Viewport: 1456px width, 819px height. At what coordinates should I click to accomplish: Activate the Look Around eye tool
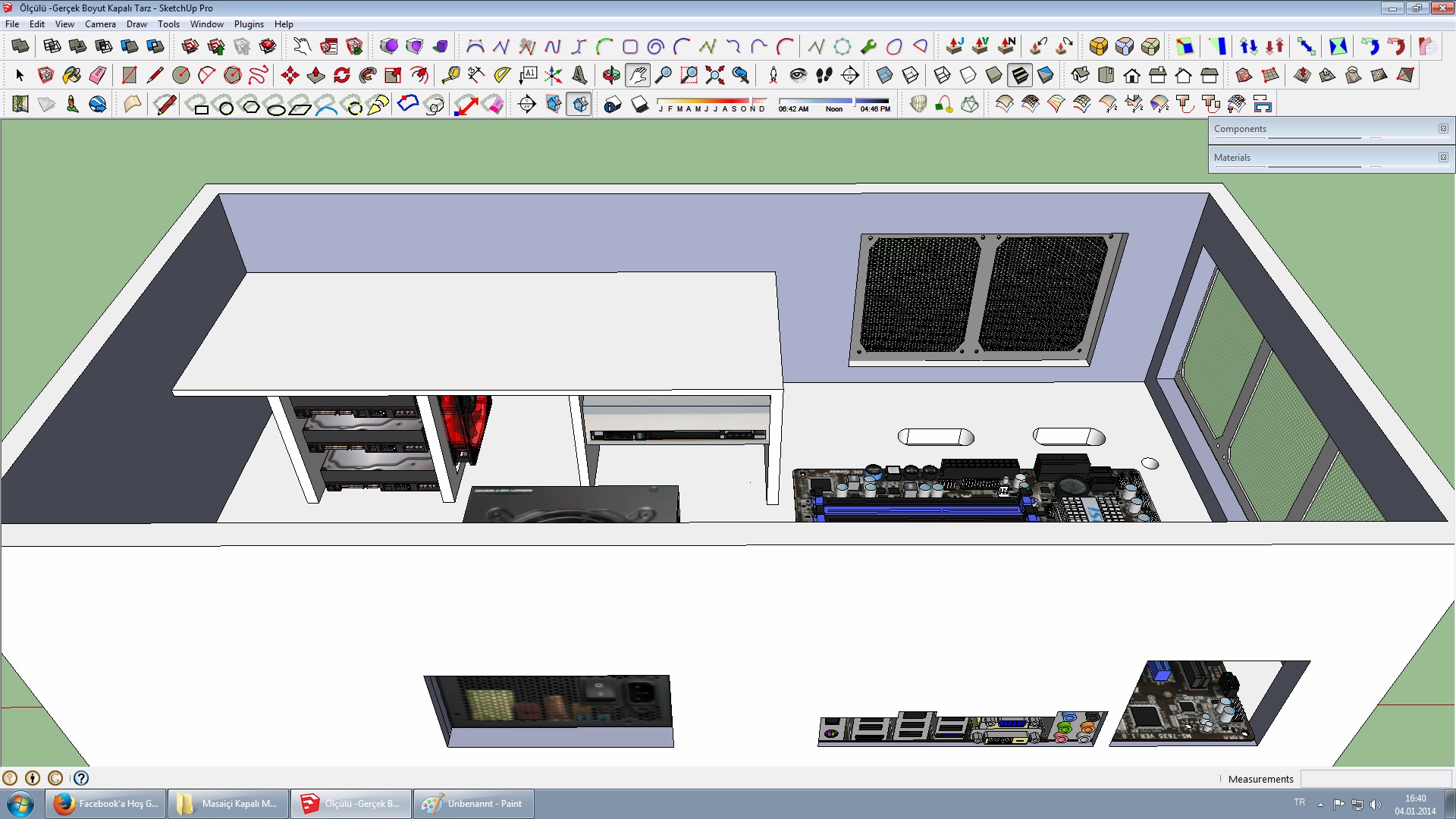[x=798, y=75]
